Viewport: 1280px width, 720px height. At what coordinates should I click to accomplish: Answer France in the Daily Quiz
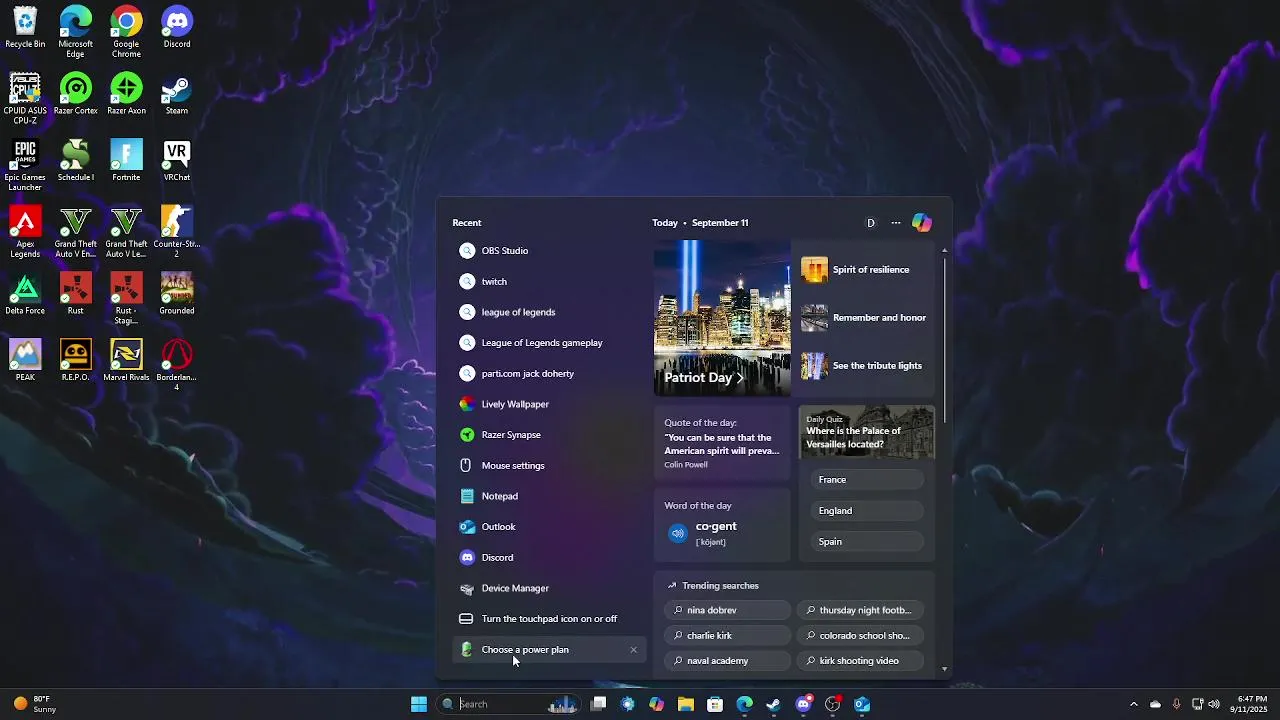click(867, 480)
